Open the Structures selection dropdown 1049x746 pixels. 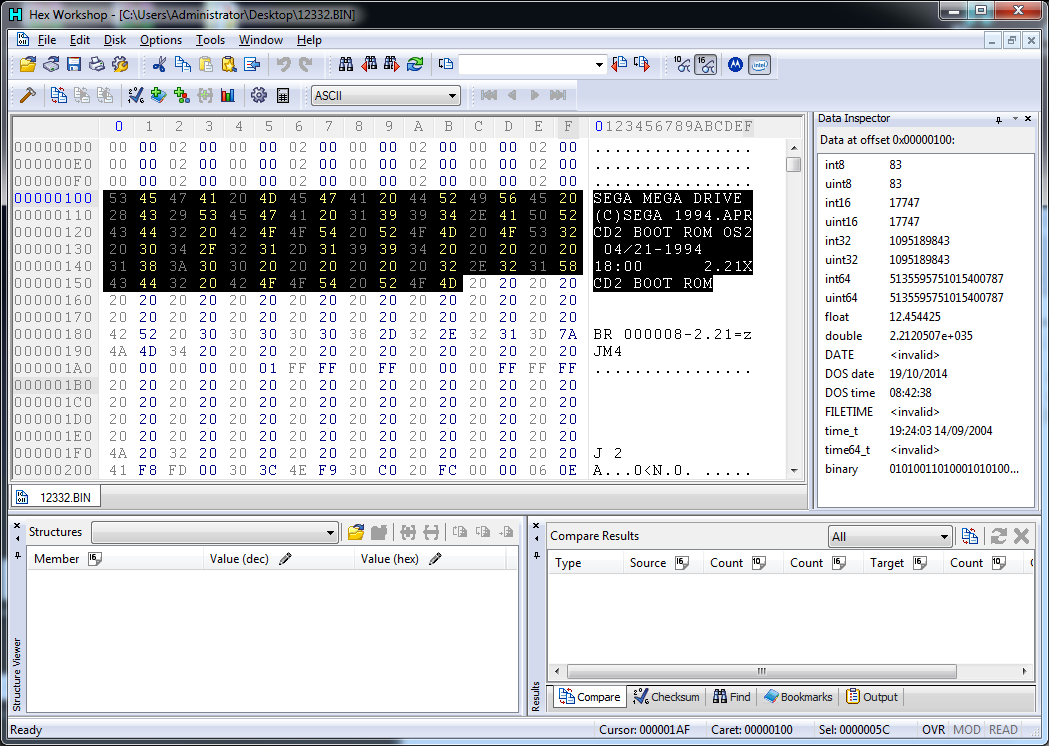(330, 533)
